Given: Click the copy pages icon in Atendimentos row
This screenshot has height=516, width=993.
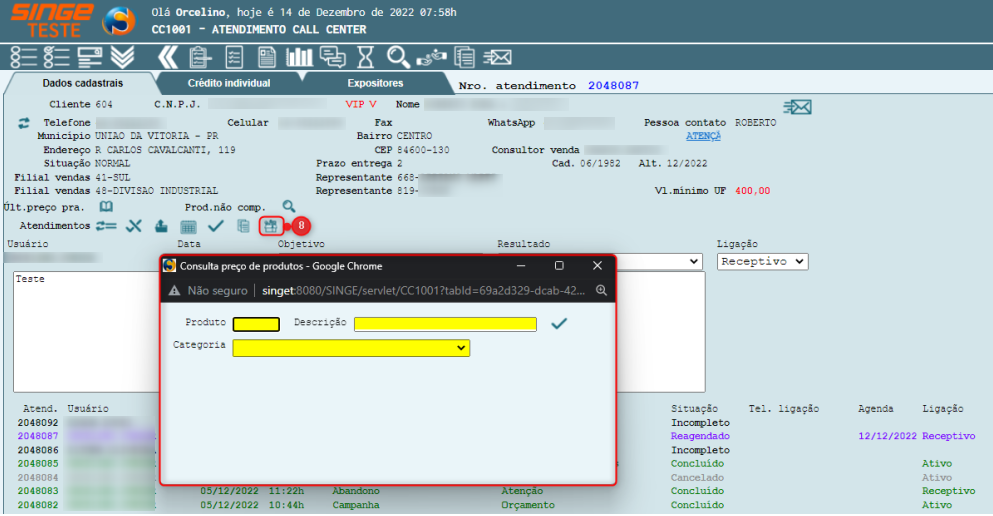Looking at the screenshot, I should coord(243,226).
